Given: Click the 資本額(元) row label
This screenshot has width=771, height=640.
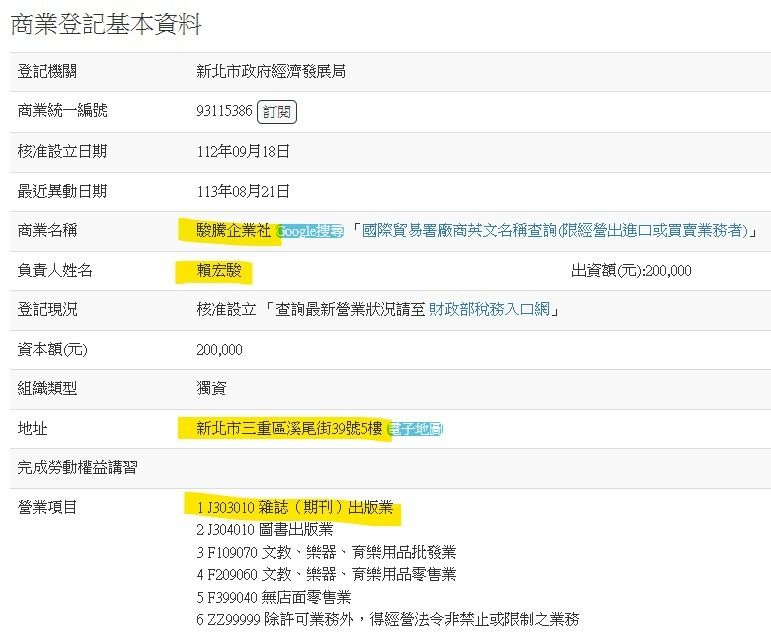Looking at the screenshot, I should coord(53,349).
